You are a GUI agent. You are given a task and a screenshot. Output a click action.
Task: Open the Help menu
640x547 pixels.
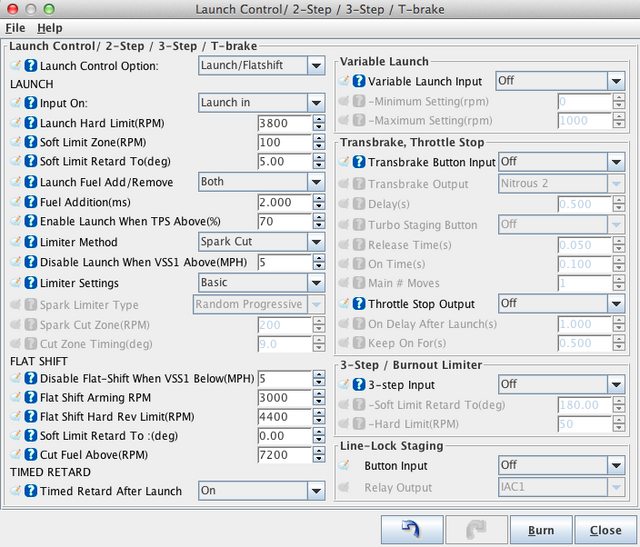50,28
